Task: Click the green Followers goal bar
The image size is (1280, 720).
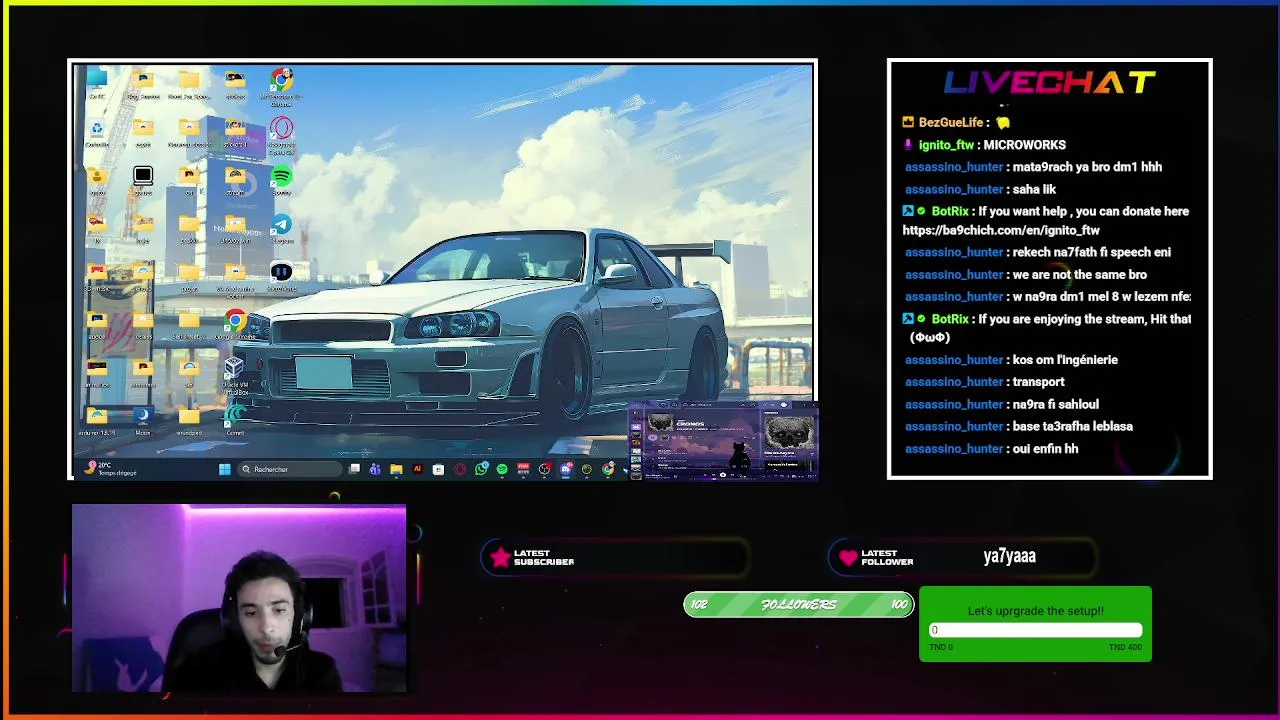Action: click(798, 604)
